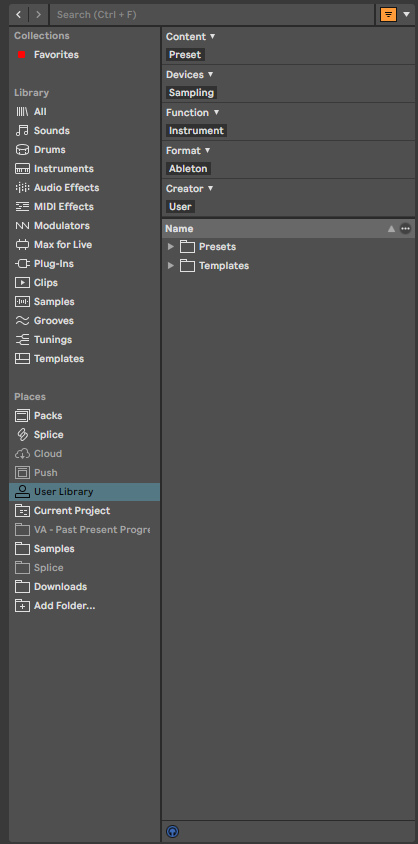Image resolution: width=418 pixels, height=844 pixels.
Task: Open the column options ellipsis button
Action: (x=406, y=229)
